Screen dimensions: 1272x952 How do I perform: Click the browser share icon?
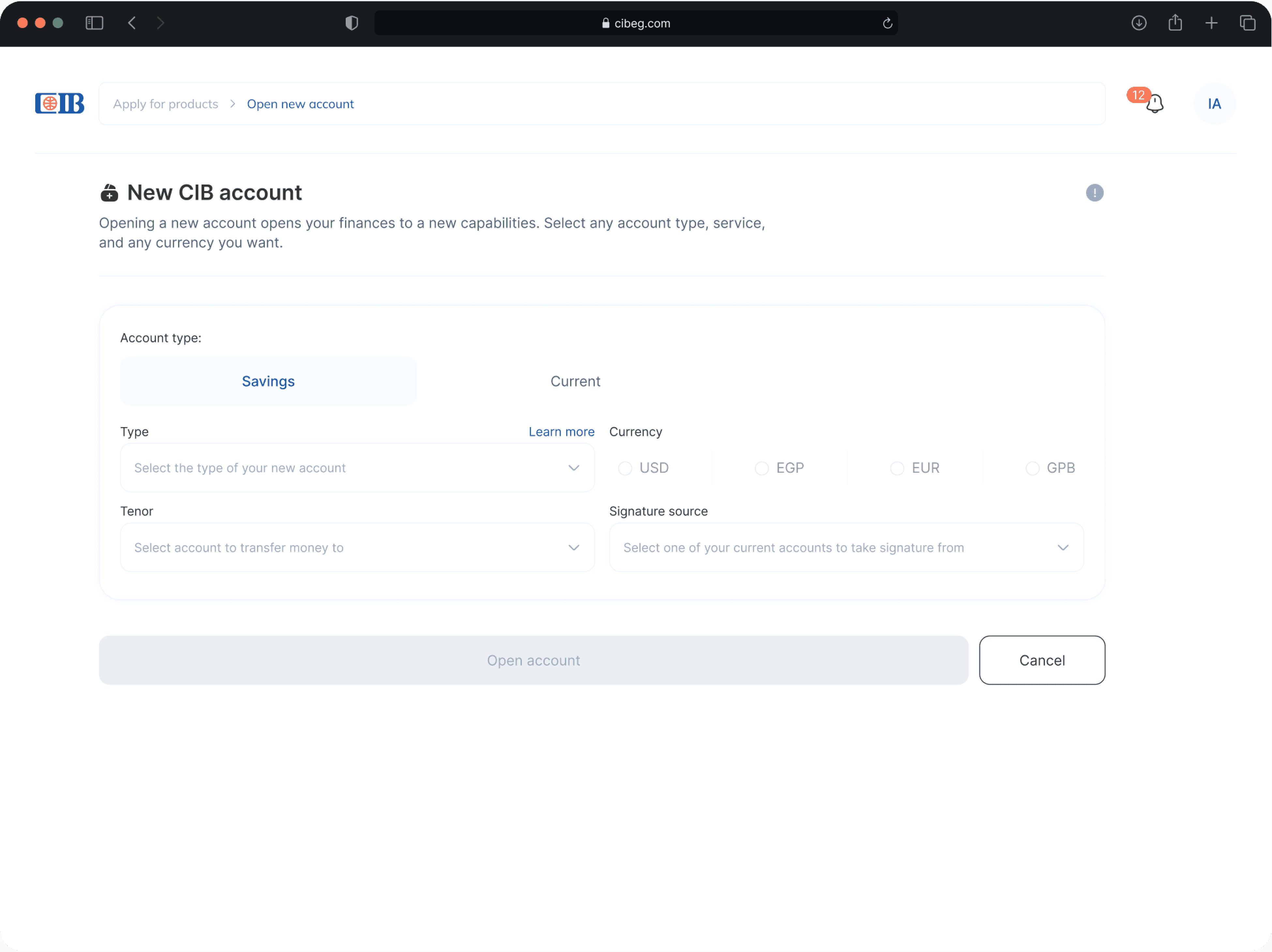[1175, 23]
